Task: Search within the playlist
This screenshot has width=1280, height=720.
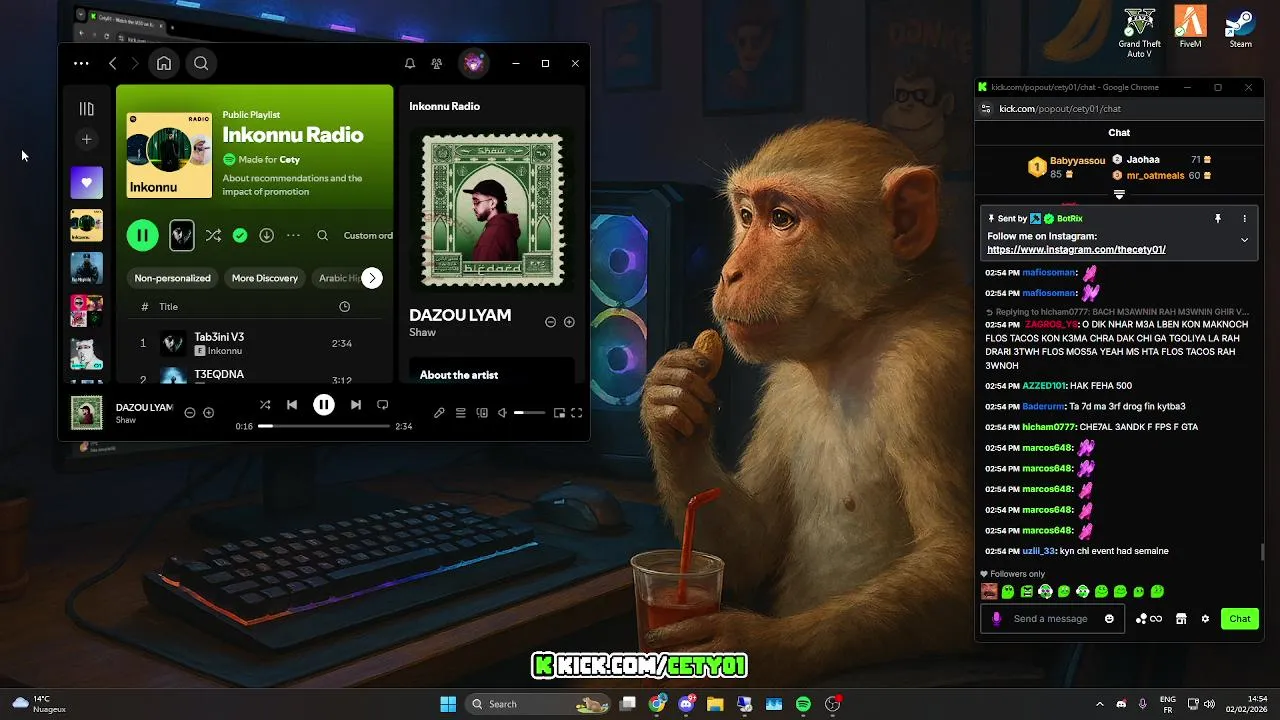Action: 322,235
